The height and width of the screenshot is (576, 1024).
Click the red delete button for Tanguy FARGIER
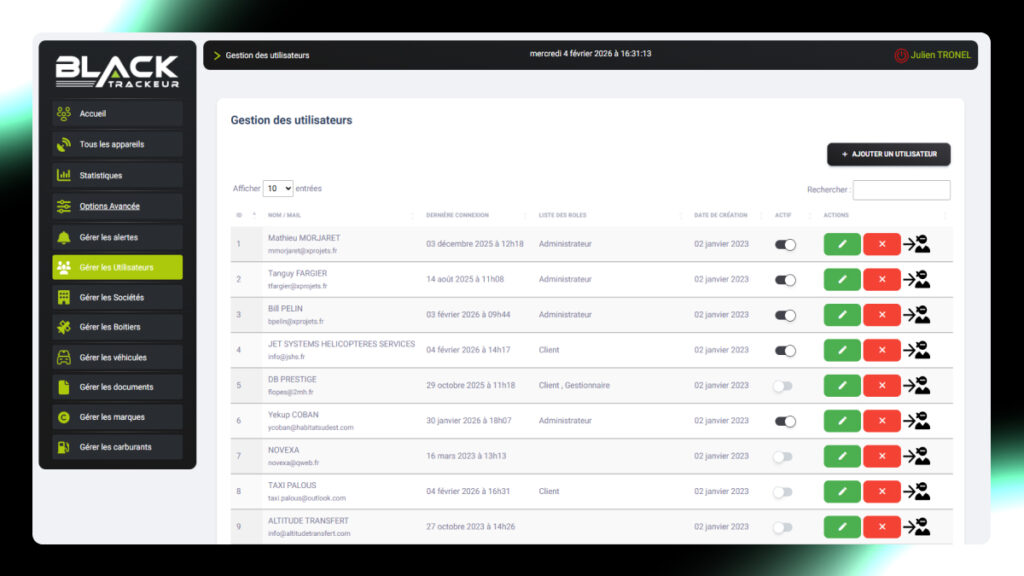tap(881, 279)
